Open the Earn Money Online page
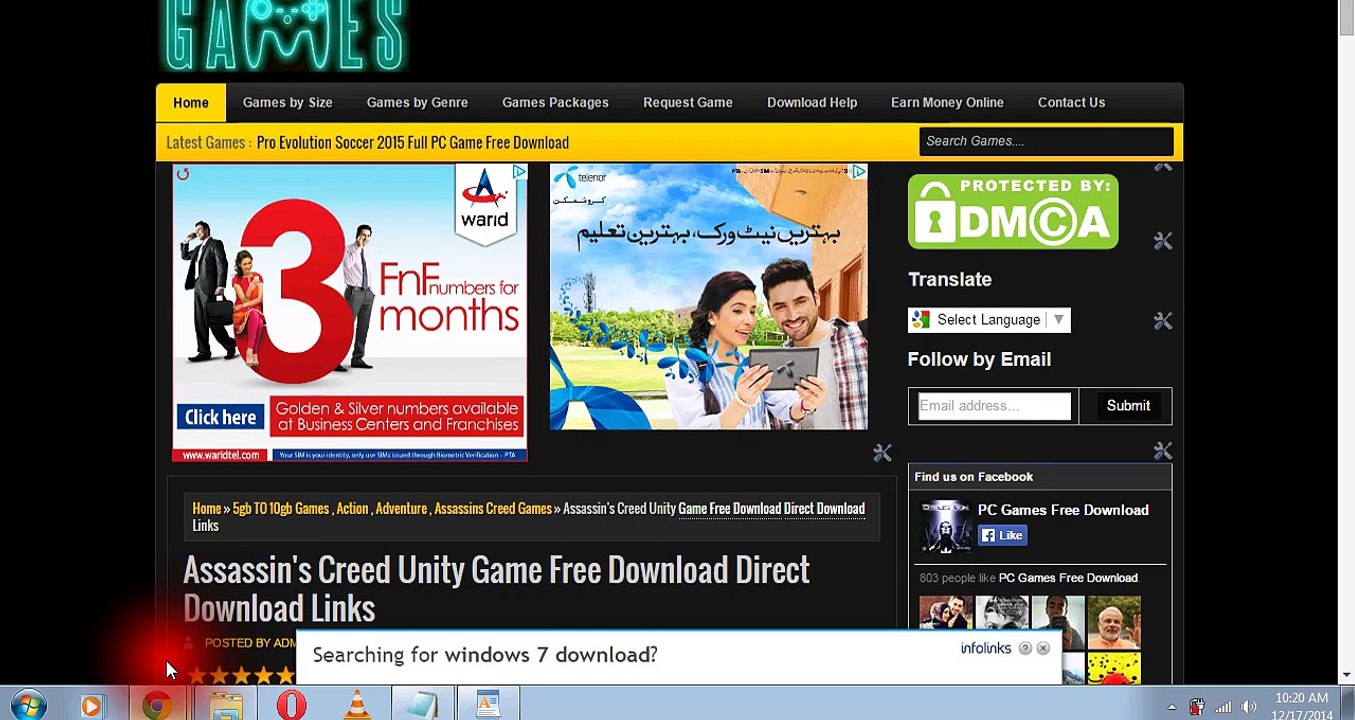The width and height of the screenshot is (1355, 720). click(947, 102)
